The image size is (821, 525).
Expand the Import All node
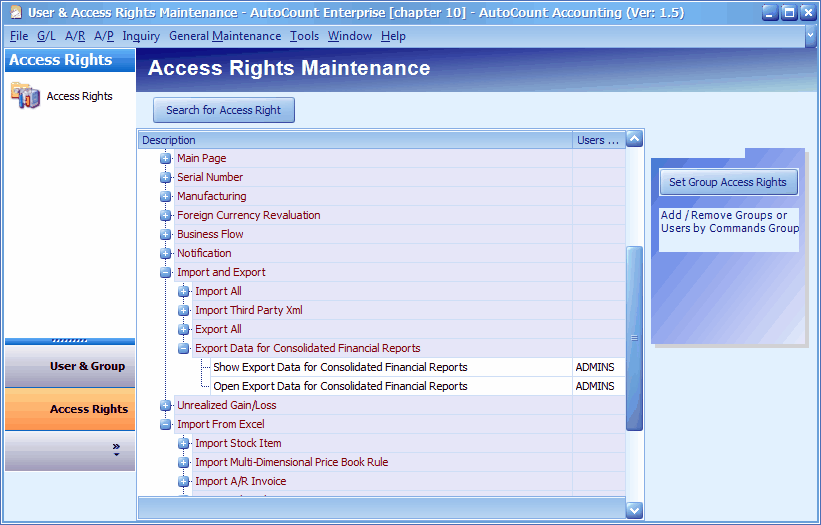[x=184, y=291]
